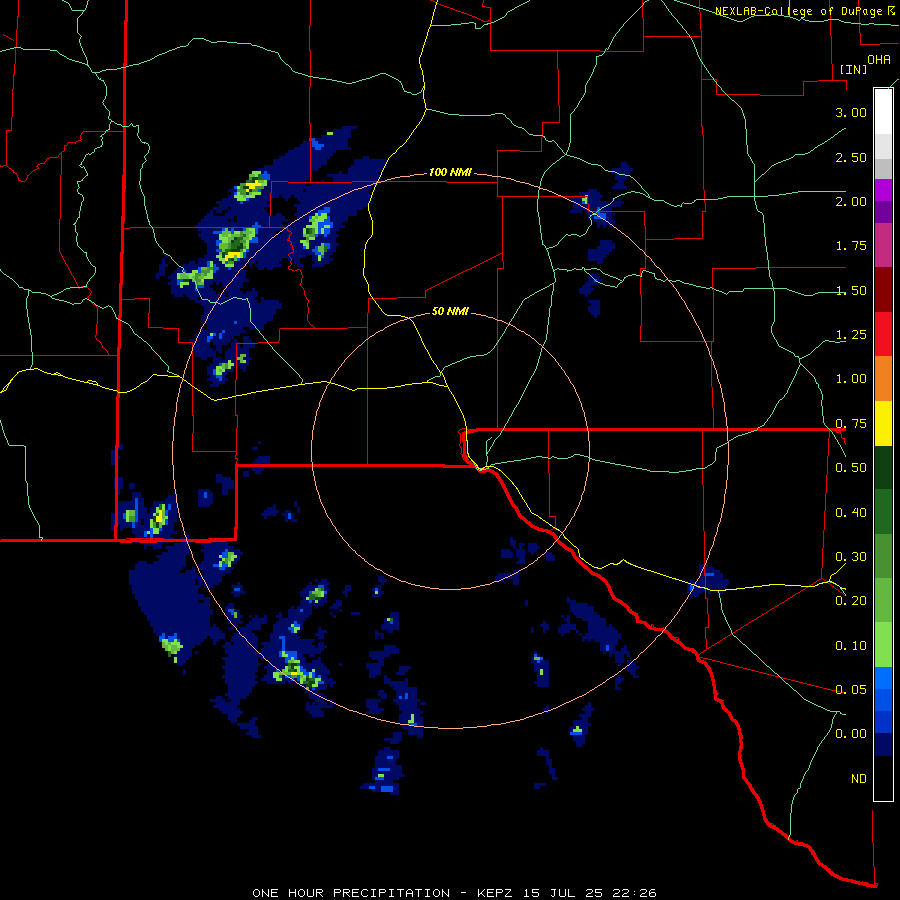
Task: Pick the orange swatch in the legend
Action: 883,379
